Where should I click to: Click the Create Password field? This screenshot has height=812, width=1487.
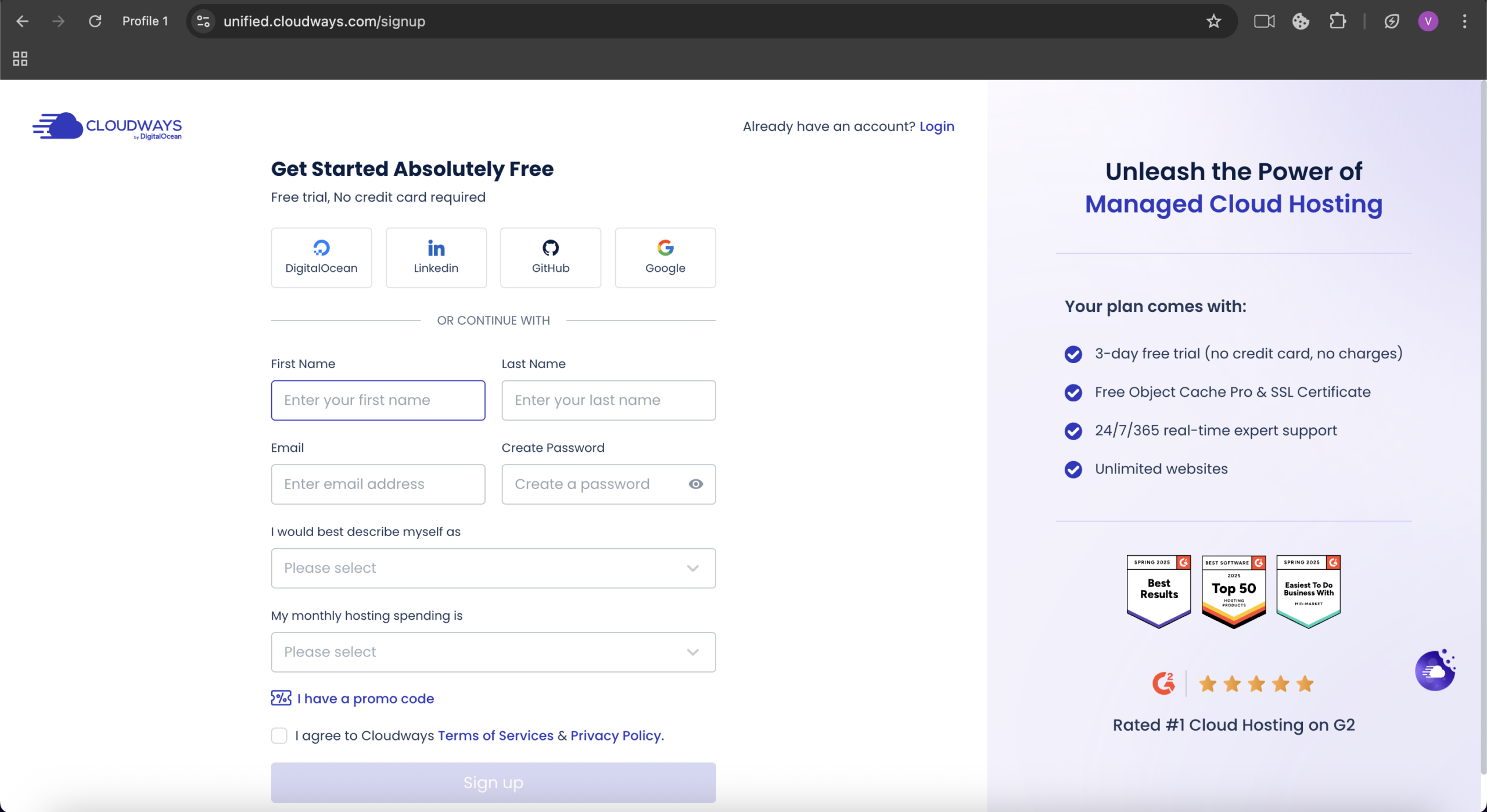point(608,484)
